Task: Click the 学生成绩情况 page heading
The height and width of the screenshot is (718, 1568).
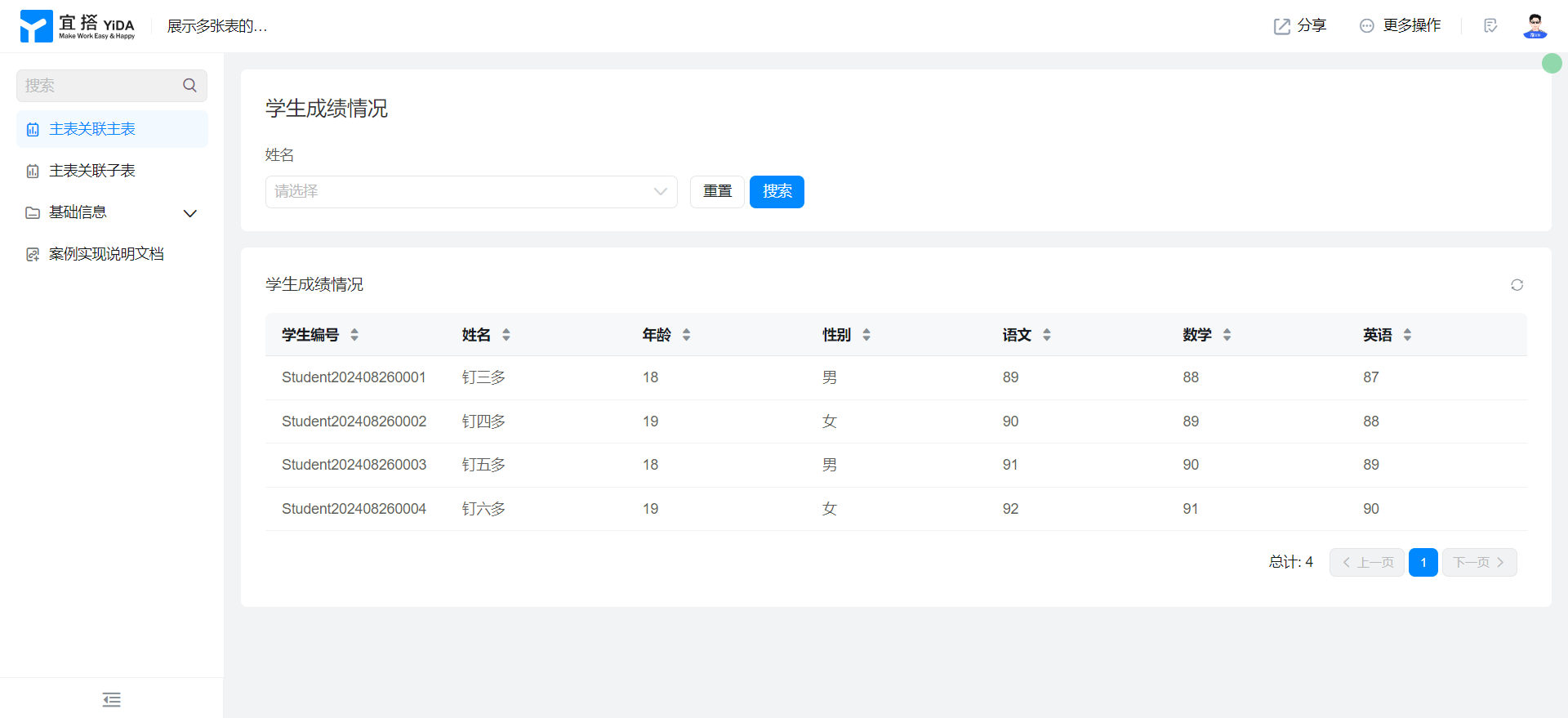Action: 327,109
